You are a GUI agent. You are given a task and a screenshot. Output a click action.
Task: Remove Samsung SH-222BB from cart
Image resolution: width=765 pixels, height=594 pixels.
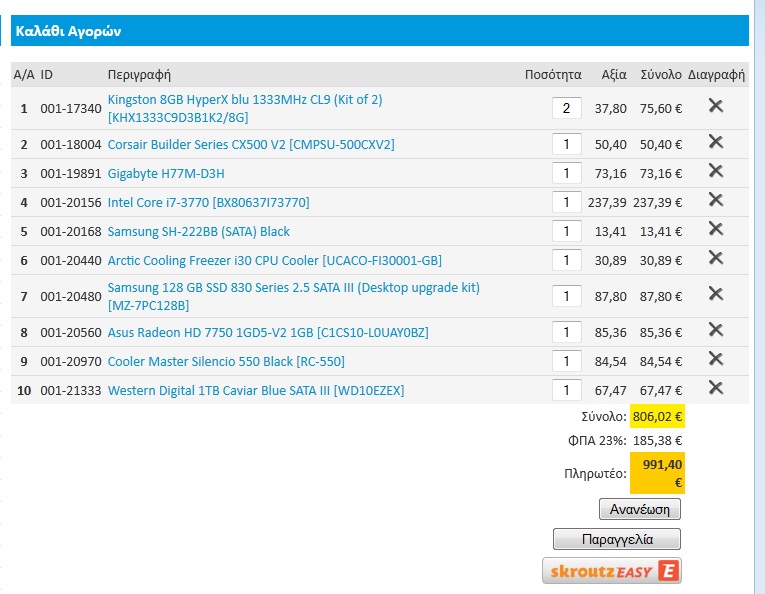coord(715,228)
